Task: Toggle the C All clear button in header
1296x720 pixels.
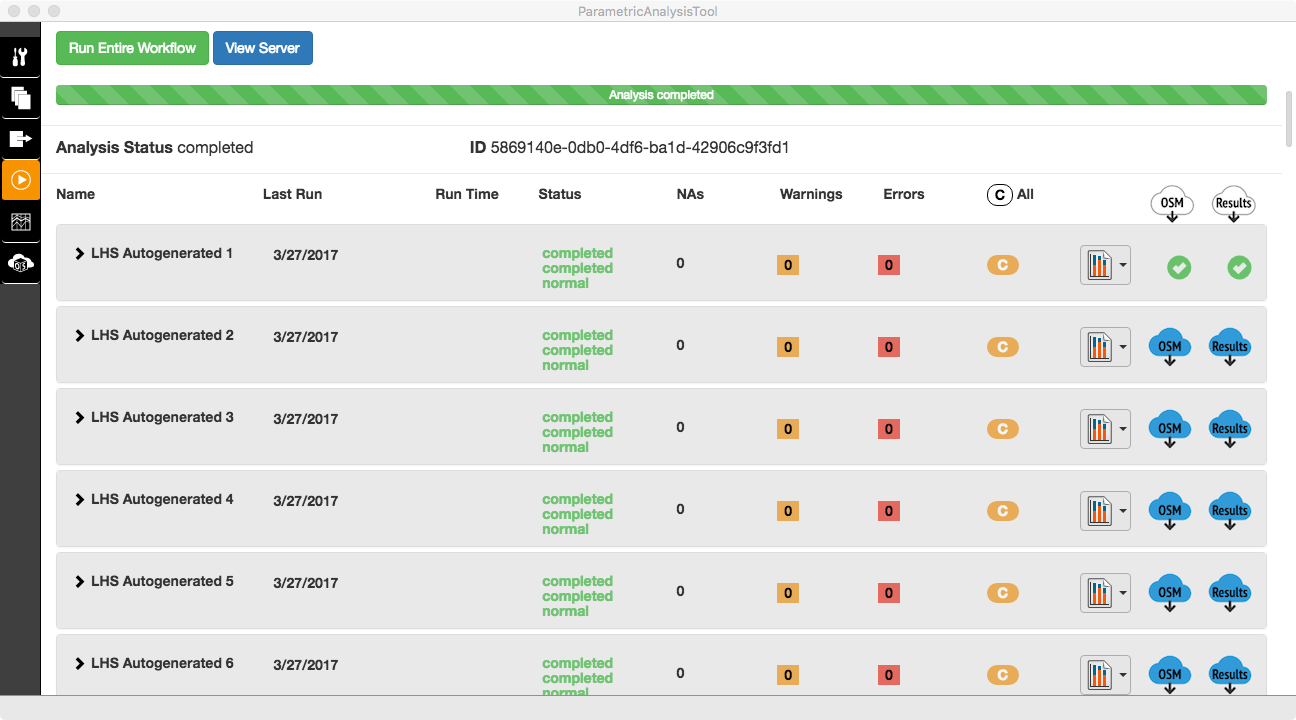Action: click(x=999, y=195)
